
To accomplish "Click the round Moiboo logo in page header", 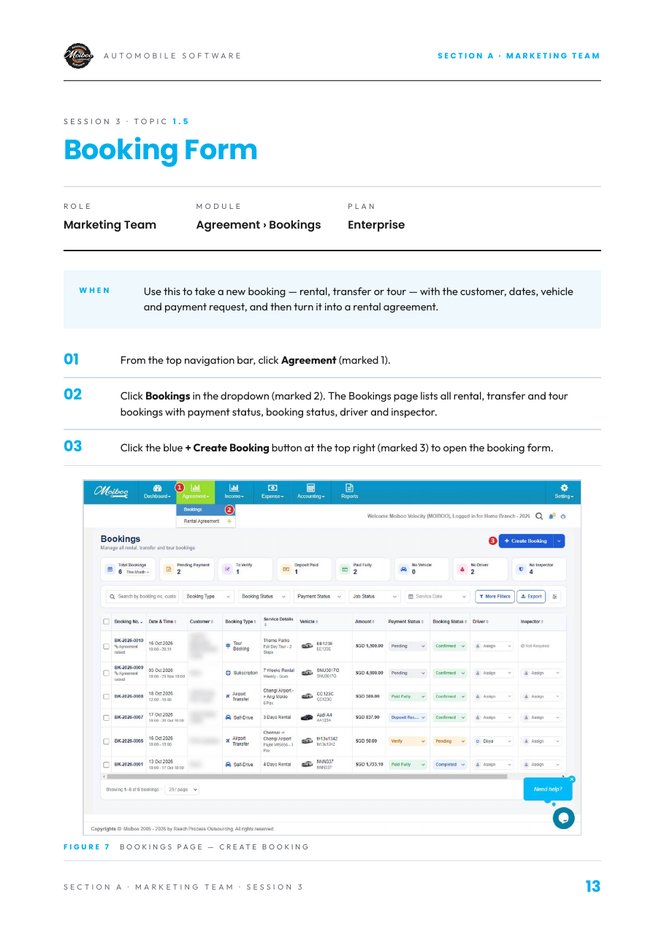I will 79,56.
